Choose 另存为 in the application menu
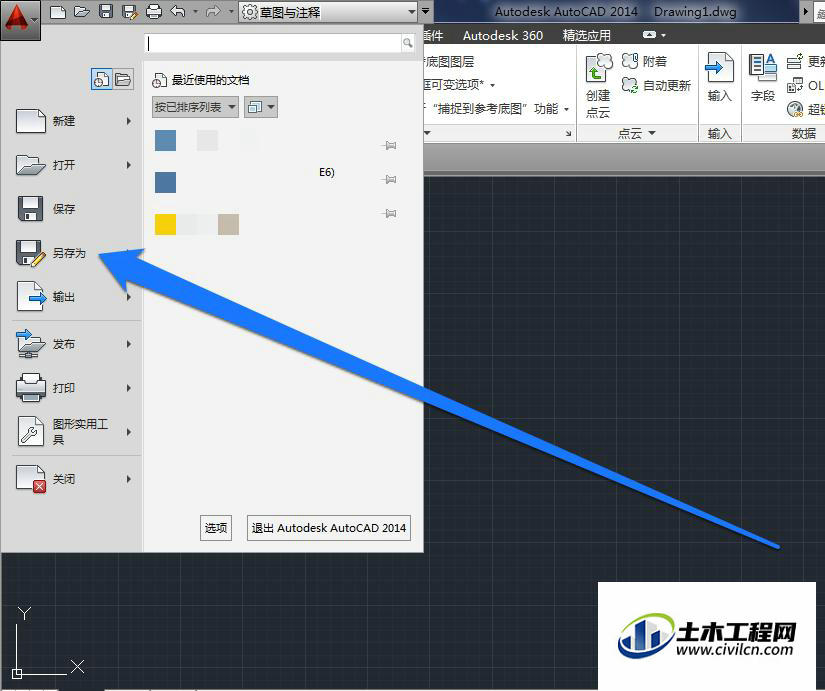The image size is (825, 691). point(74,253)
